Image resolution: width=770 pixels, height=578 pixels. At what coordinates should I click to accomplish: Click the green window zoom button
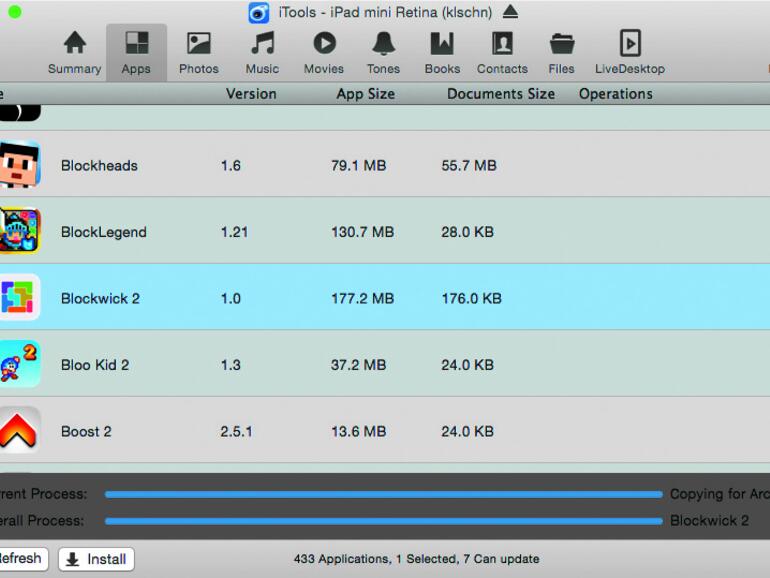point(15,12)
